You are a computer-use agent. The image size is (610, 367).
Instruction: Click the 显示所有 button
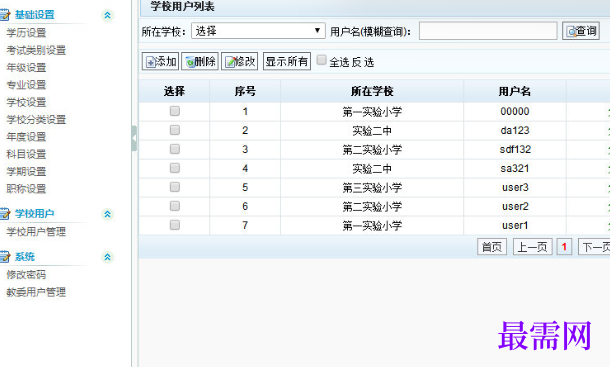point(287,61)
